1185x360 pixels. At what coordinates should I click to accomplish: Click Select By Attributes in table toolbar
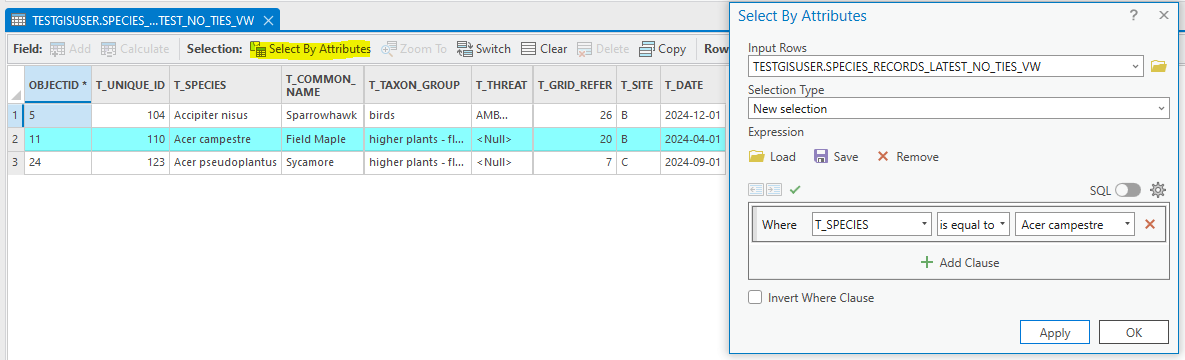311,48
